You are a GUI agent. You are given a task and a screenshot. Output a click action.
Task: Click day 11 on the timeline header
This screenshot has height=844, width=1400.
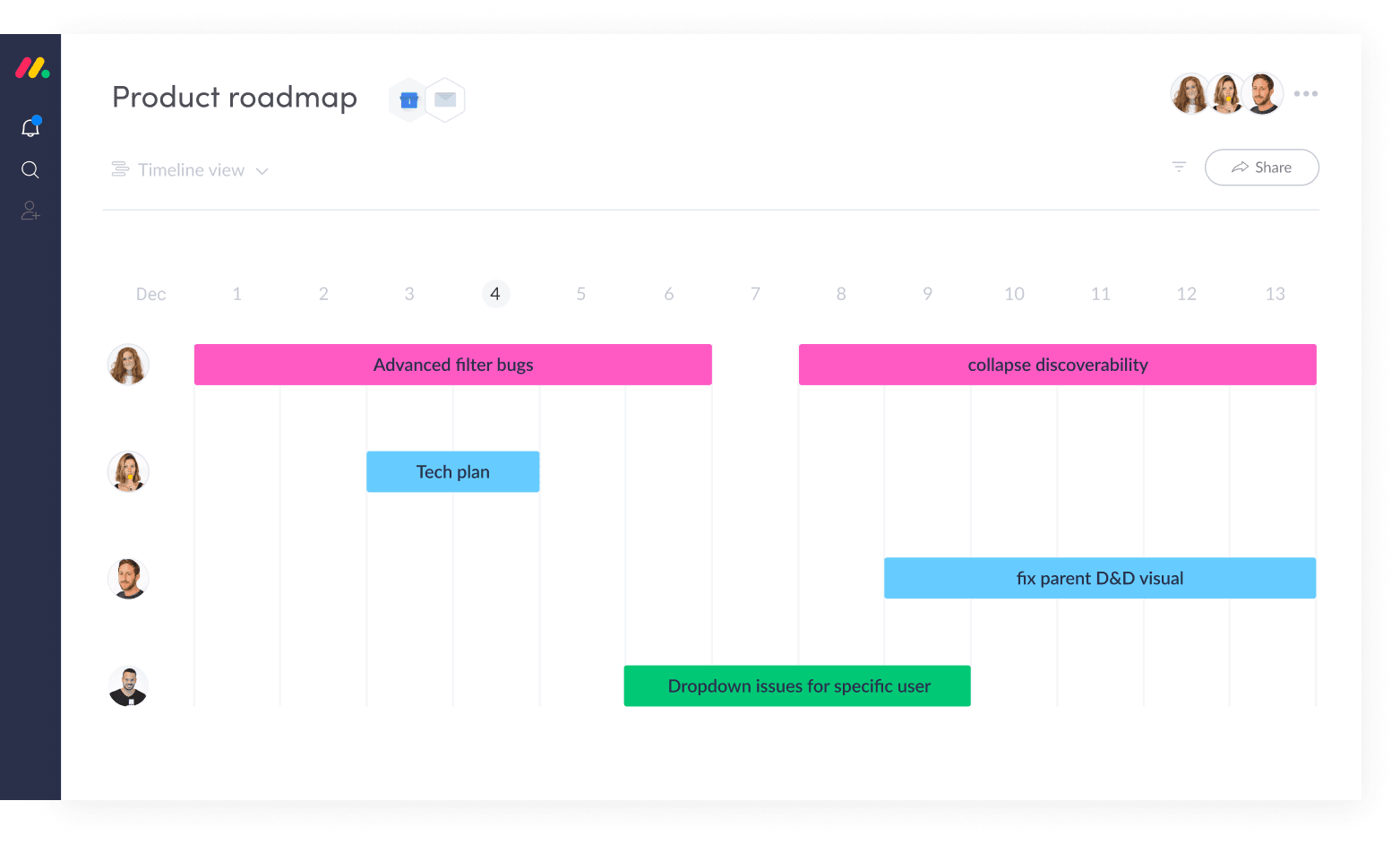[x=1101, y=294]
